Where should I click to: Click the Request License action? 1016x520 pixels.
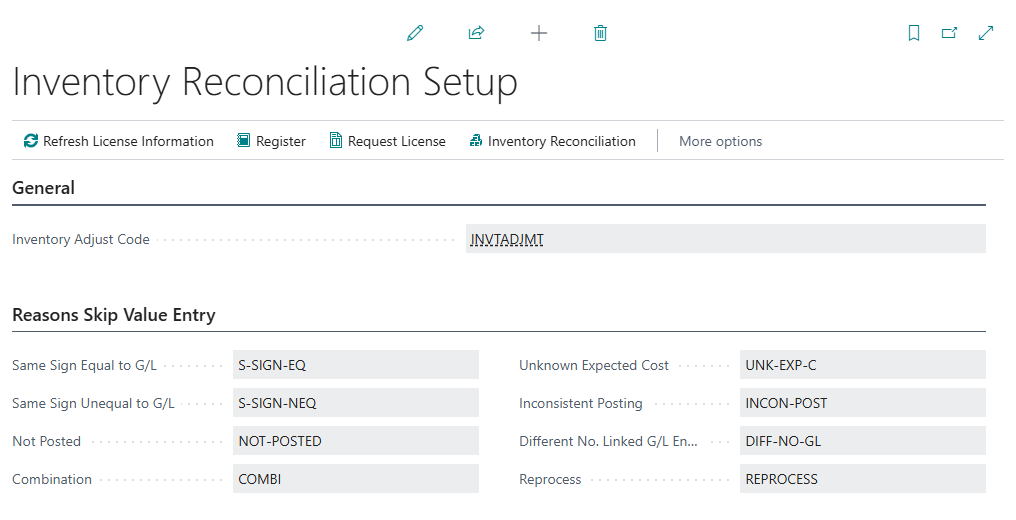(x=387, y=141)
